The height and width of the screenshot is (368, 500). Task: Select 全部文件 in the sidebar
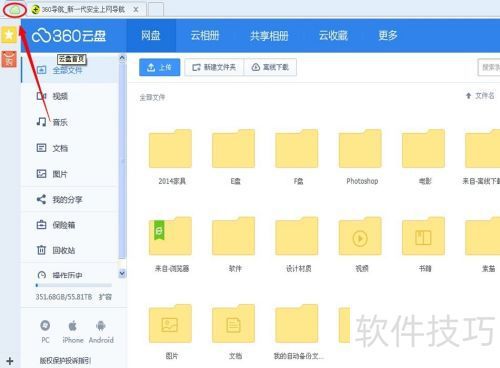(x=70, y=70)
